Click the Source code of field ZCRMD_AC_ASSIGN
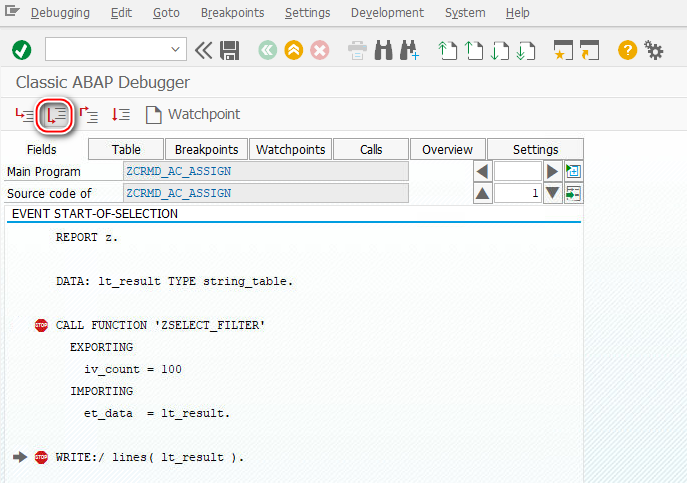The width and height of the screenshot is (687, 483). pos(266,193)
